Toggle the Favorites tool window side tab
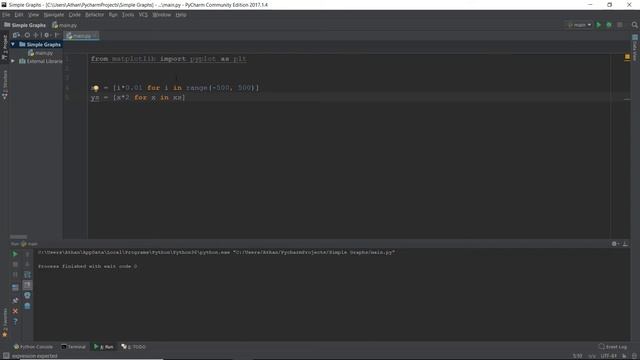The width and height of the screenshot is (640, 360). [x=4, y=322]
